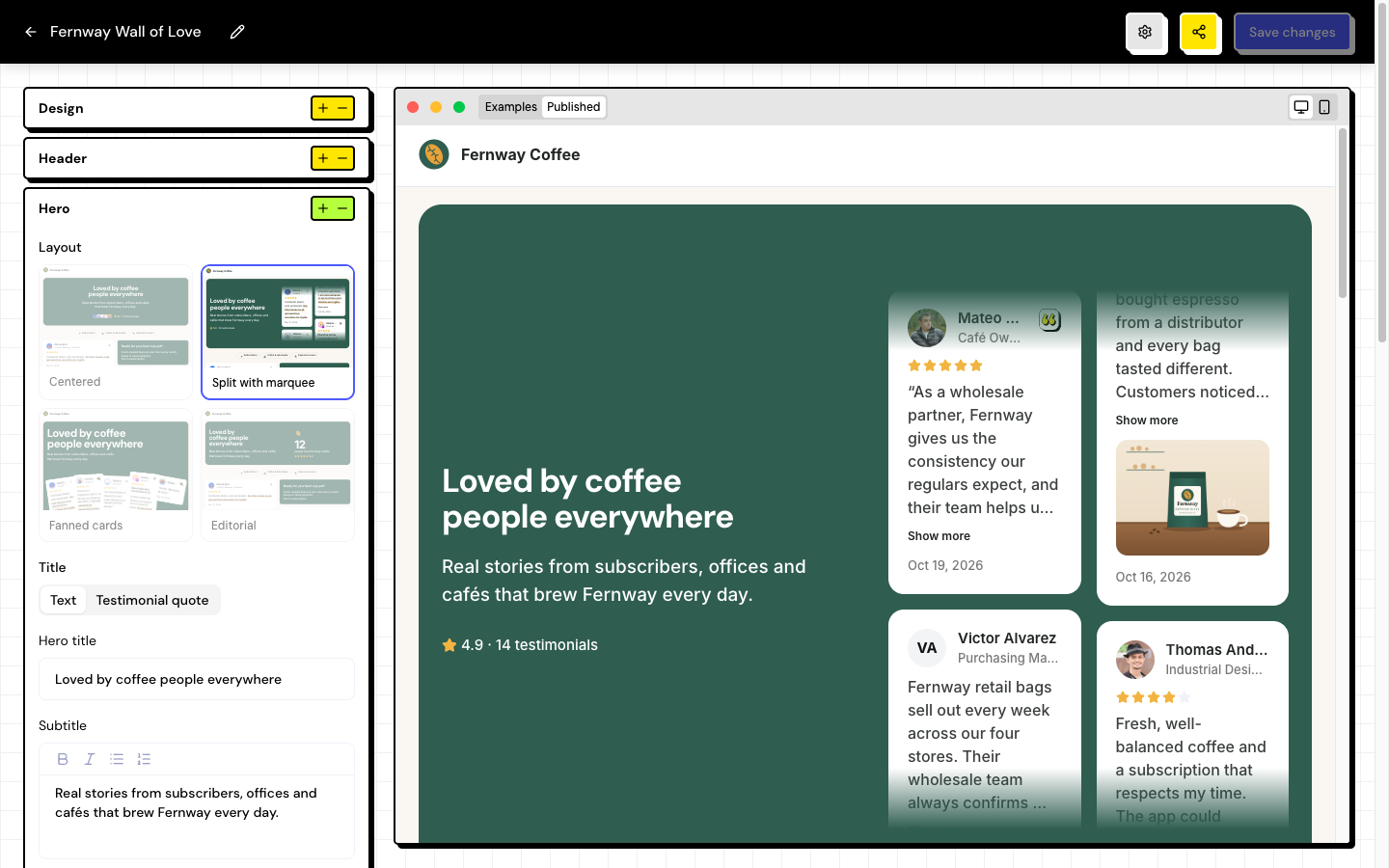1389x868 pixels.
Task: Switch to the Published tab
Action: [x=574, y=107]
